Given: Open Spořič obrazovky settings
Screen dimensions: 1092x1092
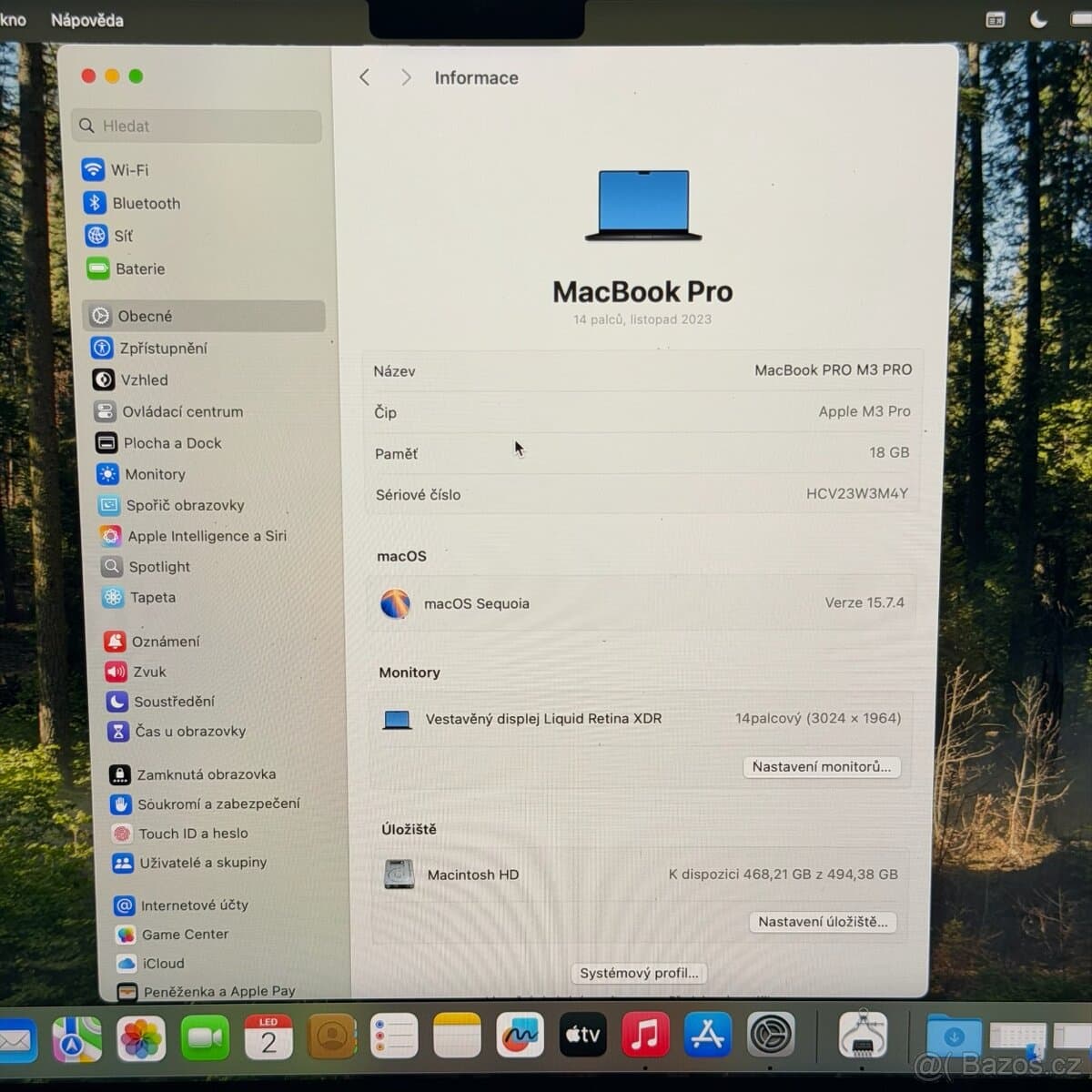Looking at the screenshot, I should [x=171, y=505].
